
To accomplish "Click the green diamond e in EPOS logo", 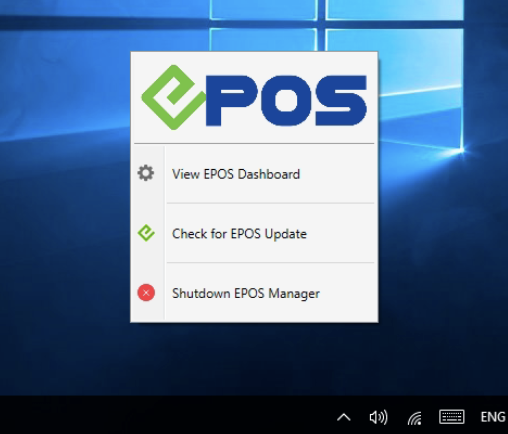I will coord(173,97).
